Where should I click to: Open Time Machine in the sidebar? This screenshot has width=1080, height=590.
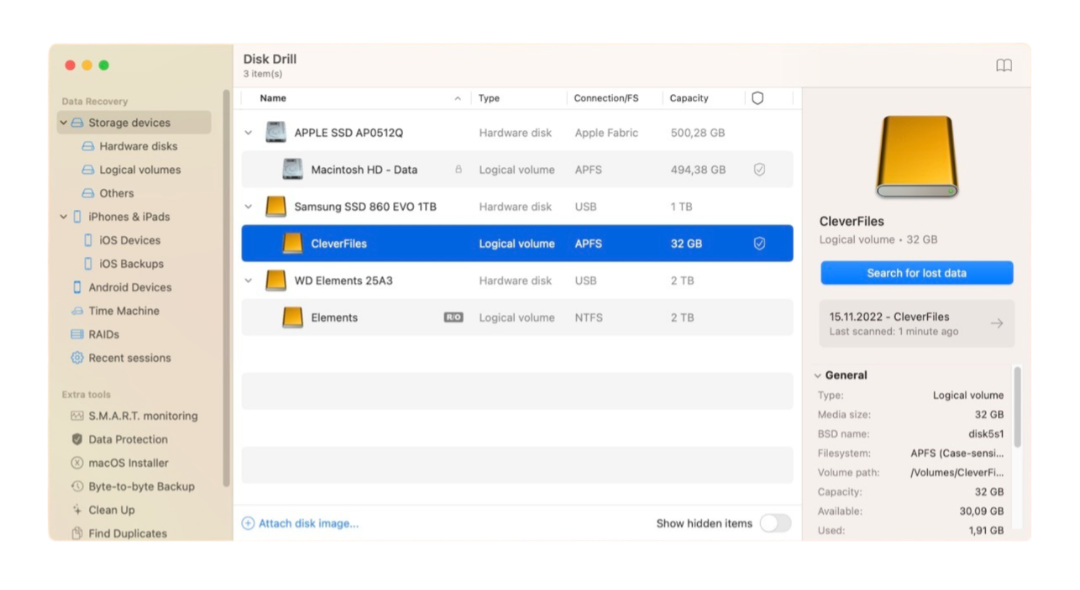coord(123,311)
